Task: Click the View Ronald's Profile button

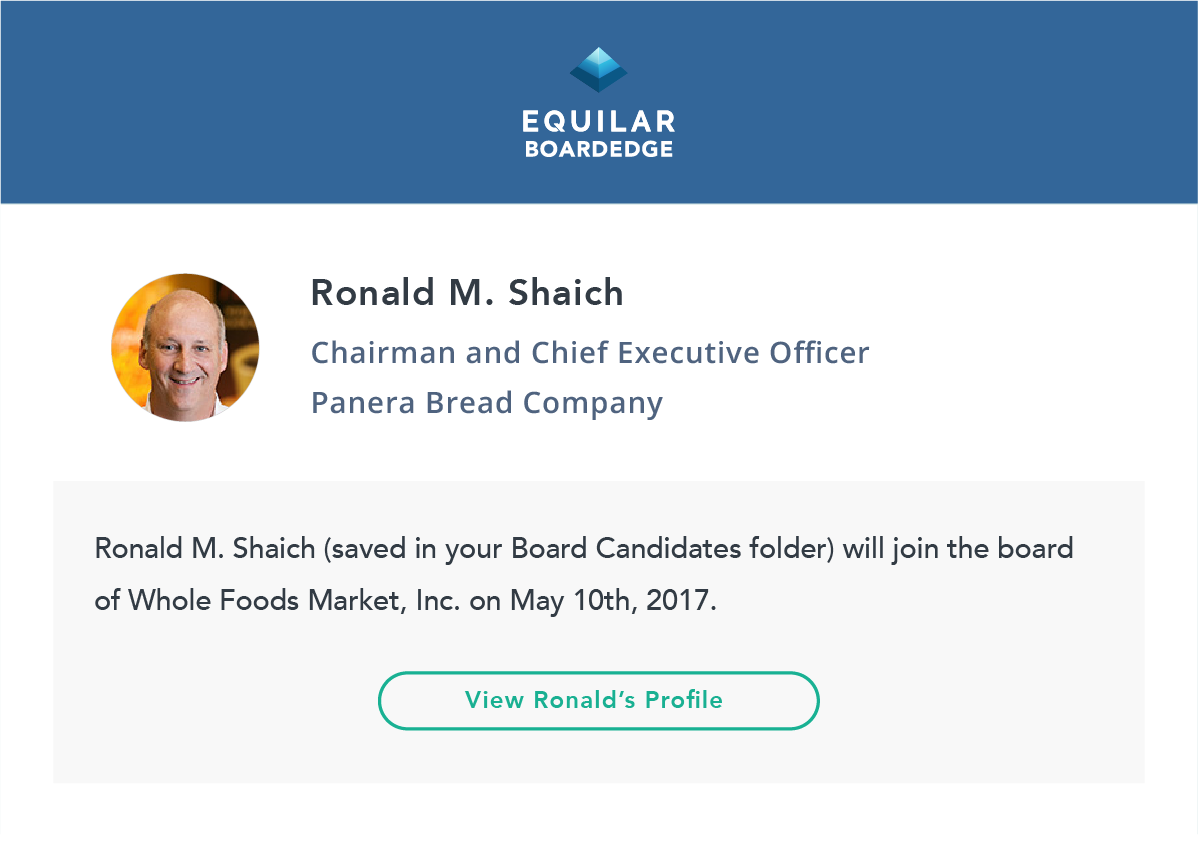Action: (x=598, y=700)
